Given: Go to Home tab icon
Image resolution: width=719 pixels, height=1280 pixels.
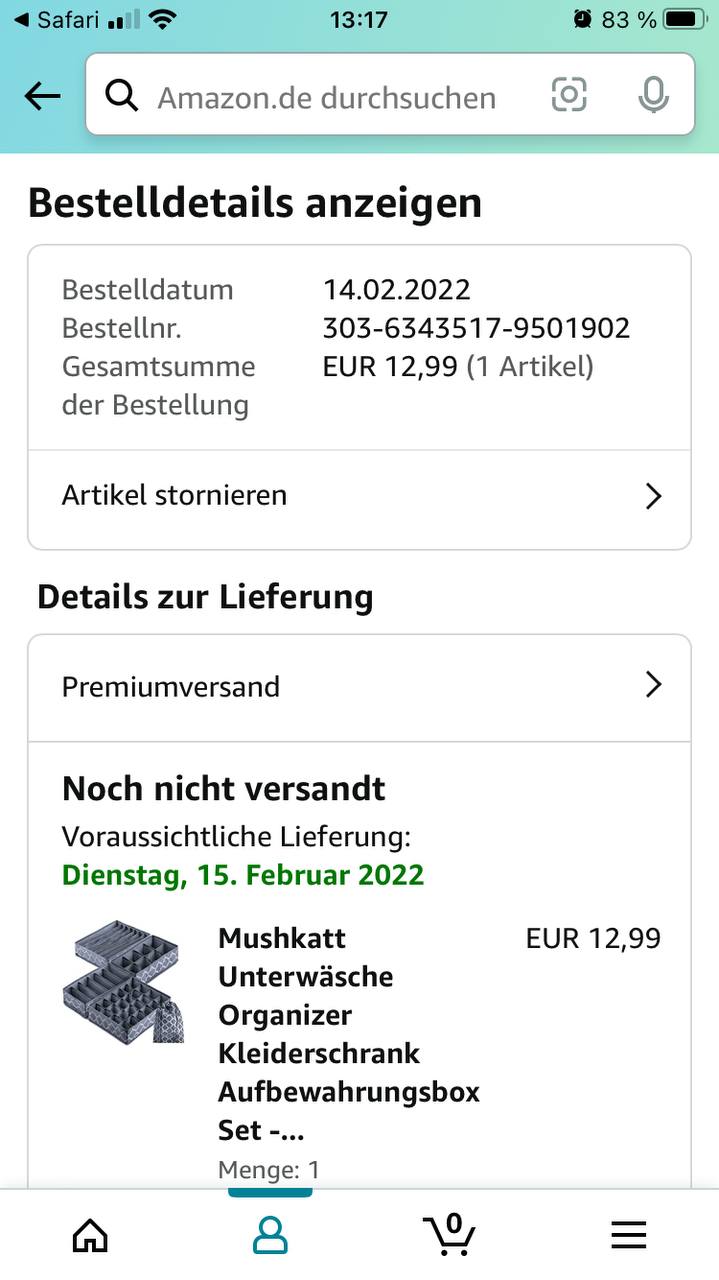Looking at the screenshot, I should click(90, 1235).
